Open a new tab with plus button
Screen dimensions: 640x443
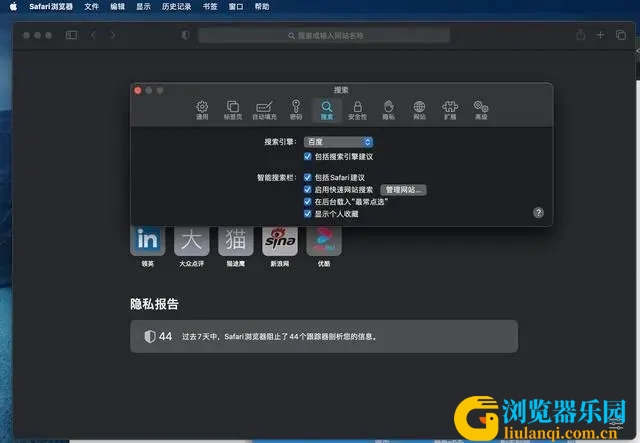pos(600,35)
